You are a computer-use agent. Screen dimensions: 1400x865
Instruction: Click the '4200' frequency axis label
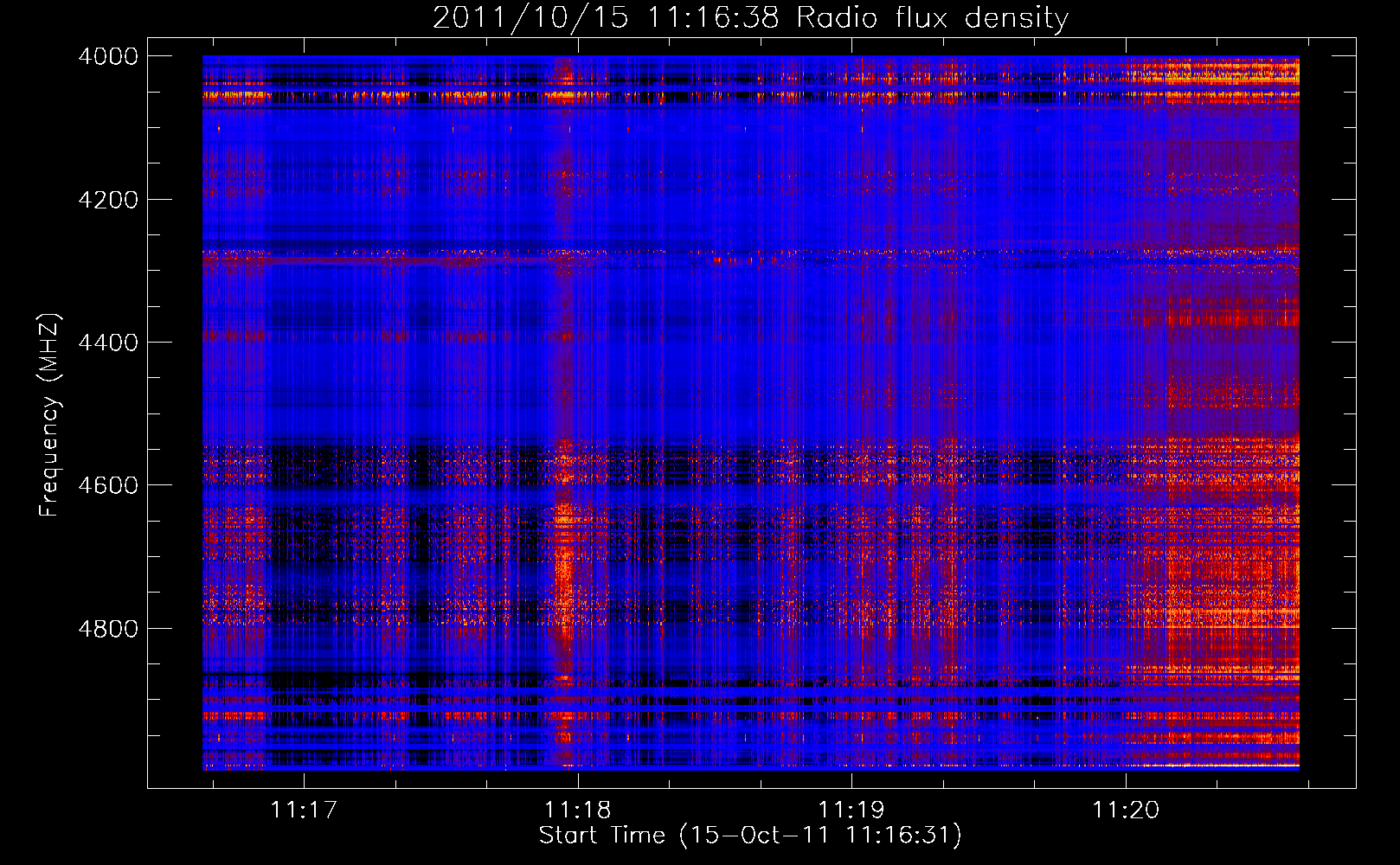pyautogui.click(x=108, y=200)
